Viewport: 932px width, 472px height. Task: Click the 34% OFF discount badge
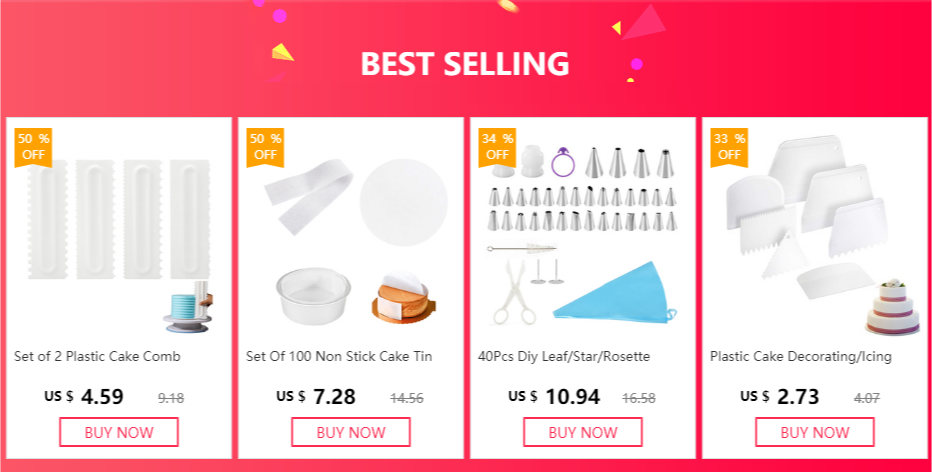tap(498, 147)
